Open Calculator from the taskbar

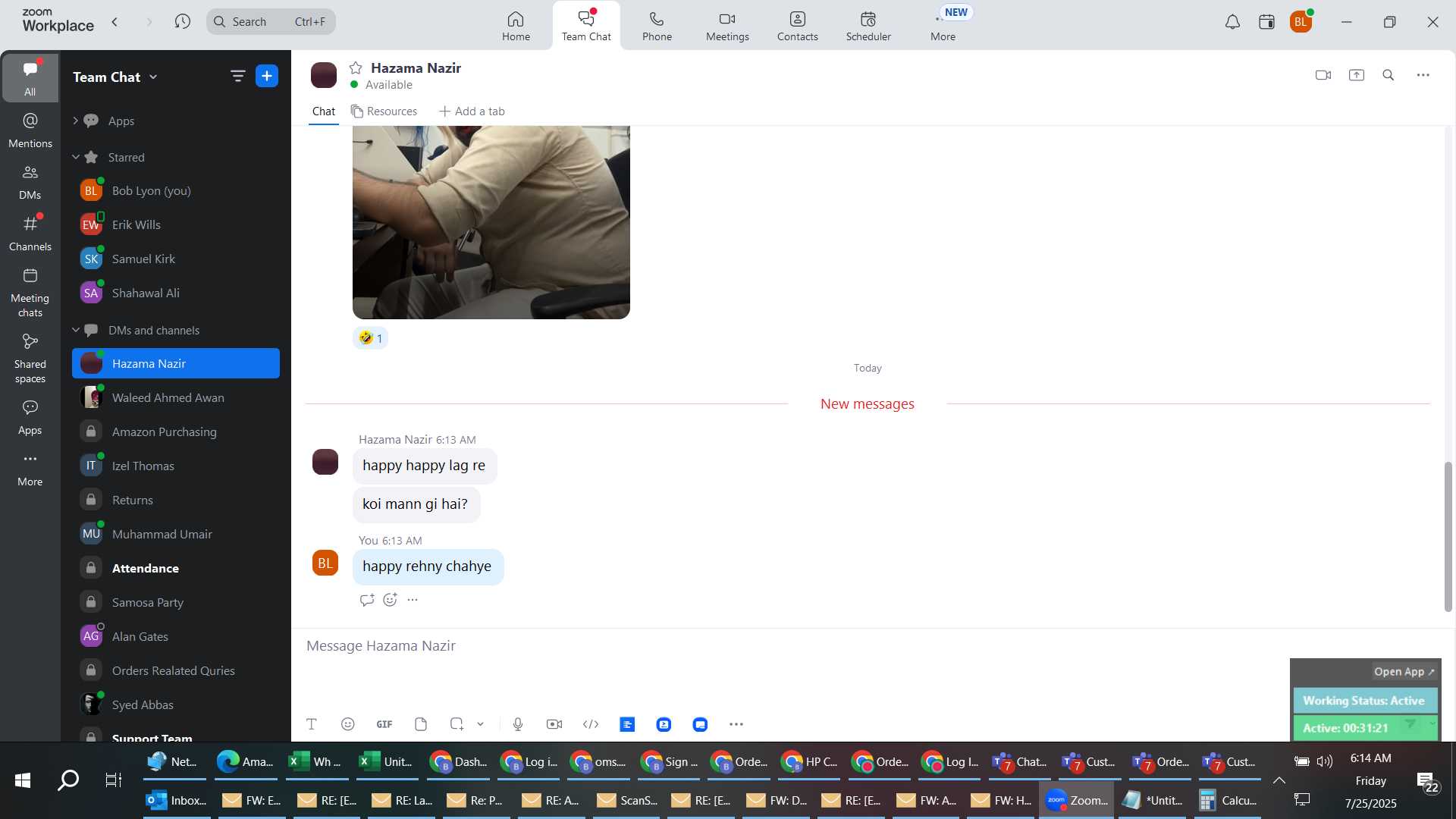coord(1228,801)
